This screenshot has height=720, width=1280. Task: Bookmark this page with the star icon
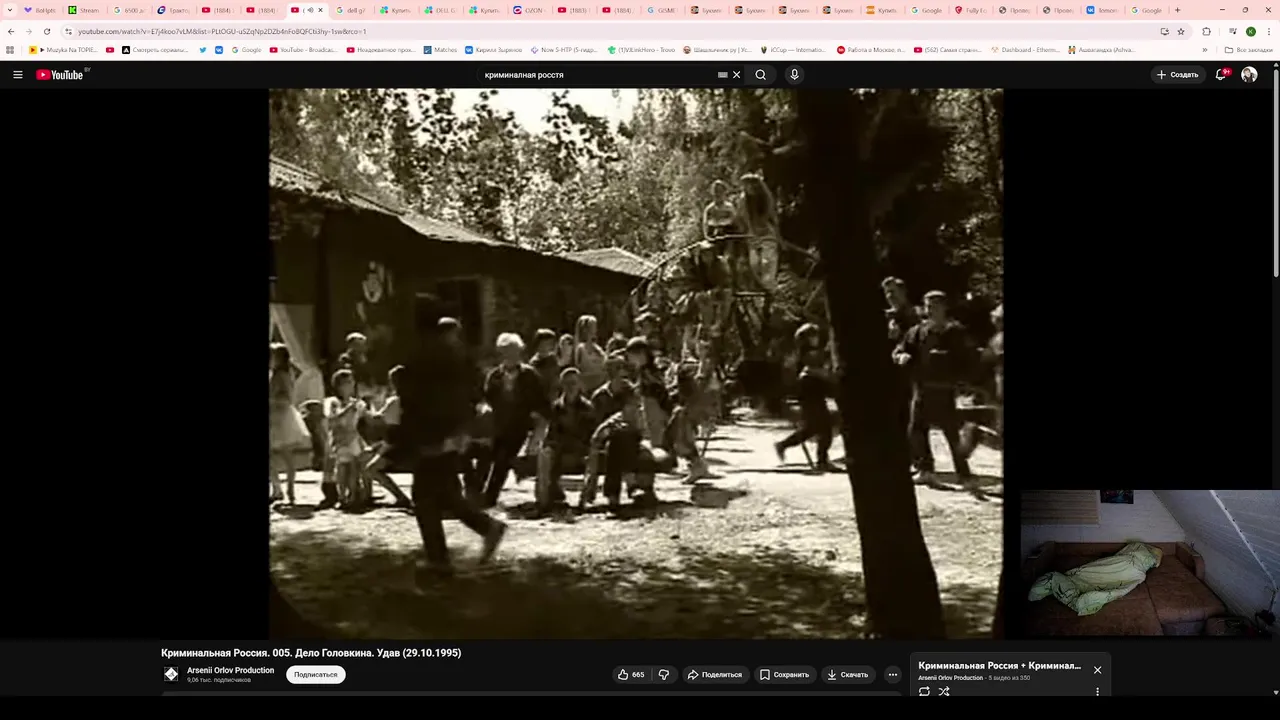pos(1181,31)
